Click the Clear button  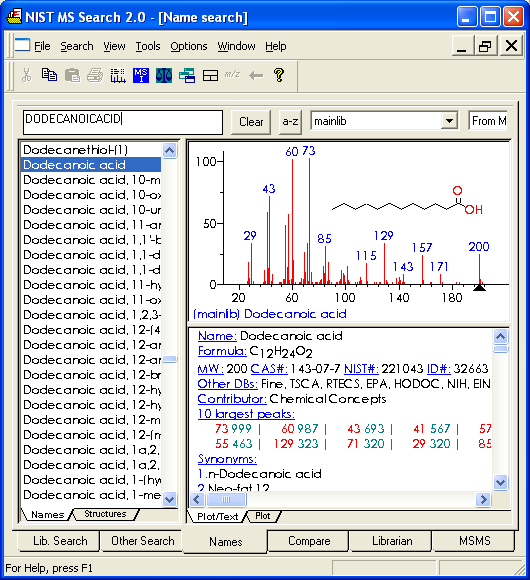coord(251,122)
